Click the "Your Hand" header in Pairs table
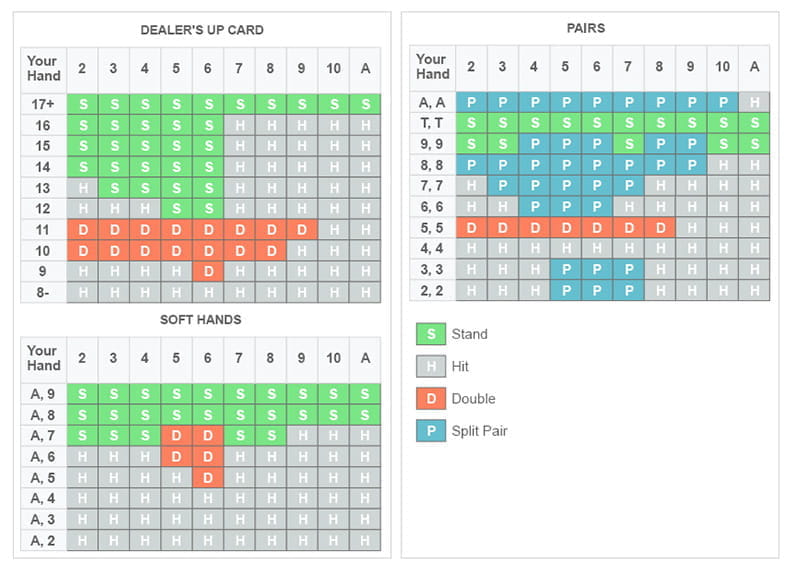Screen dimensions: 796x568 (432, 67)
